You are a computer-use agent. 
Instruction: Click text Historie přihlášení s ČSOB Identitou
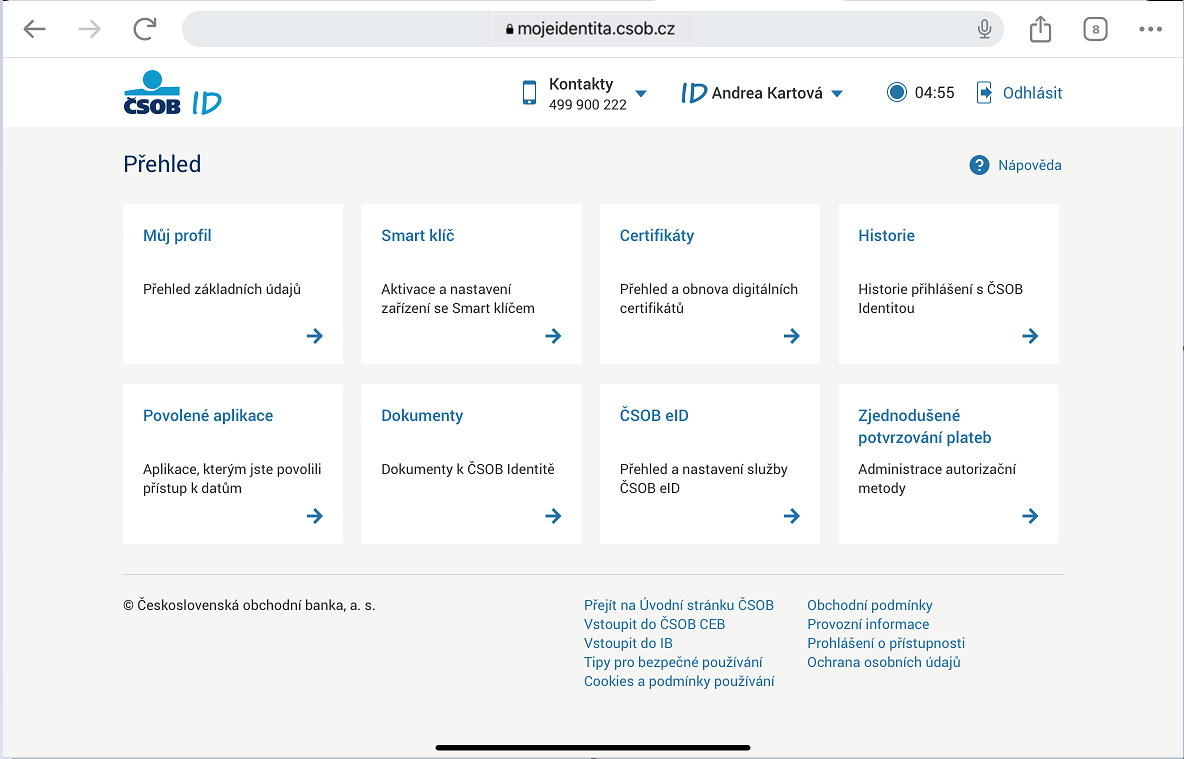[x=940, y=298]
